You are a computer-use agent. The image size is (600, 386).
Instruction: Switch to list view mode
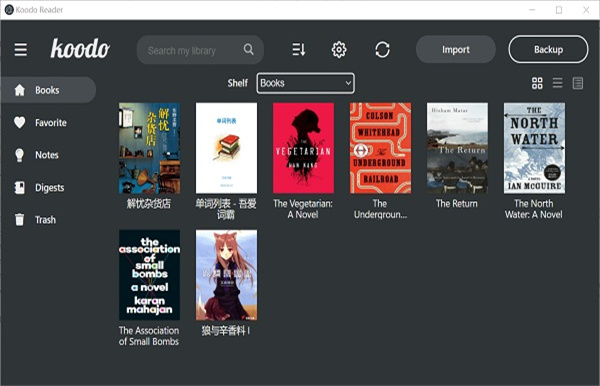tap(558, 83)
